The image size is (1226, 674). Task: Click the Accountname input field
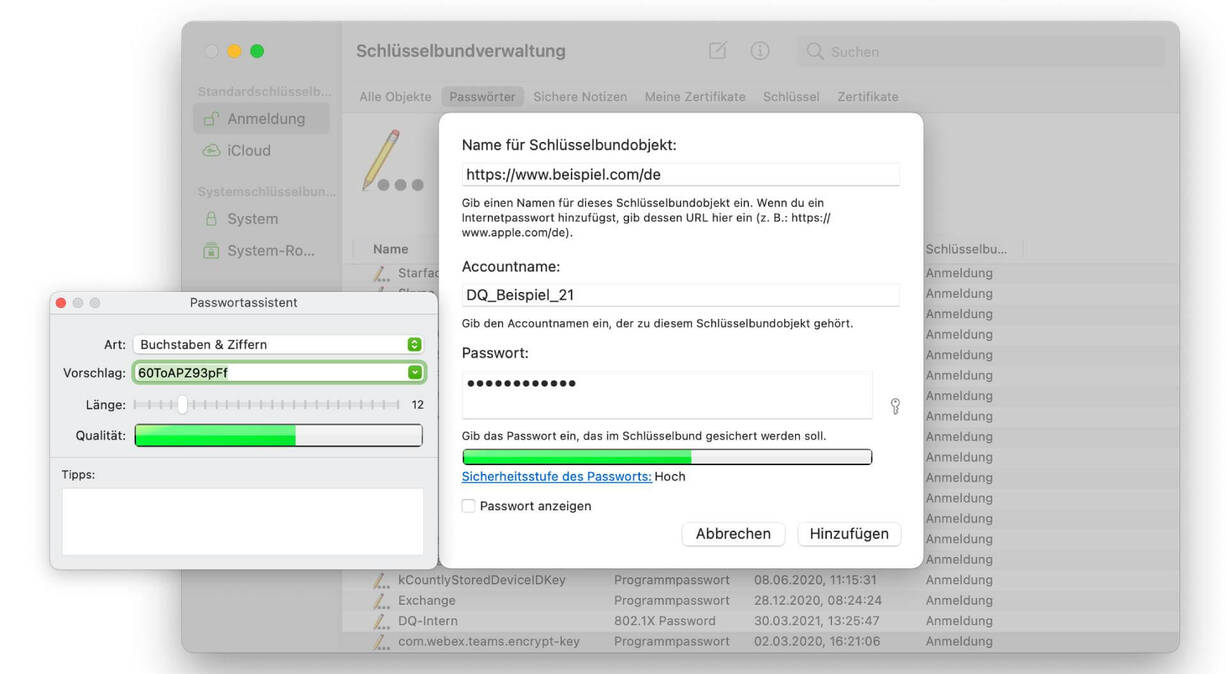(680, 294)
